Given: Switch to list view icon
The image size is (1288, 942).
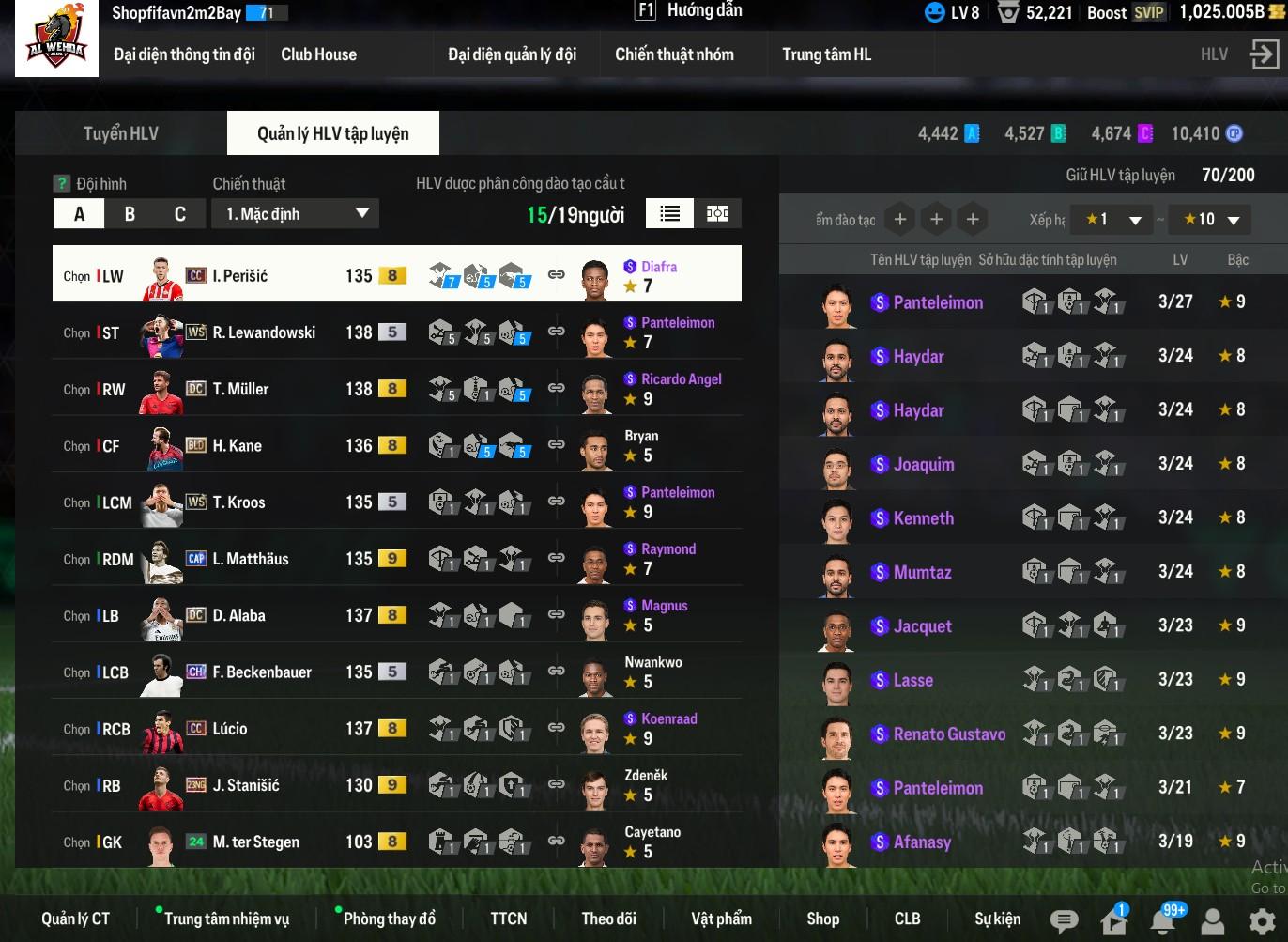Looking at the screenshot, I should pyautogui.click(x=669, y=213).
